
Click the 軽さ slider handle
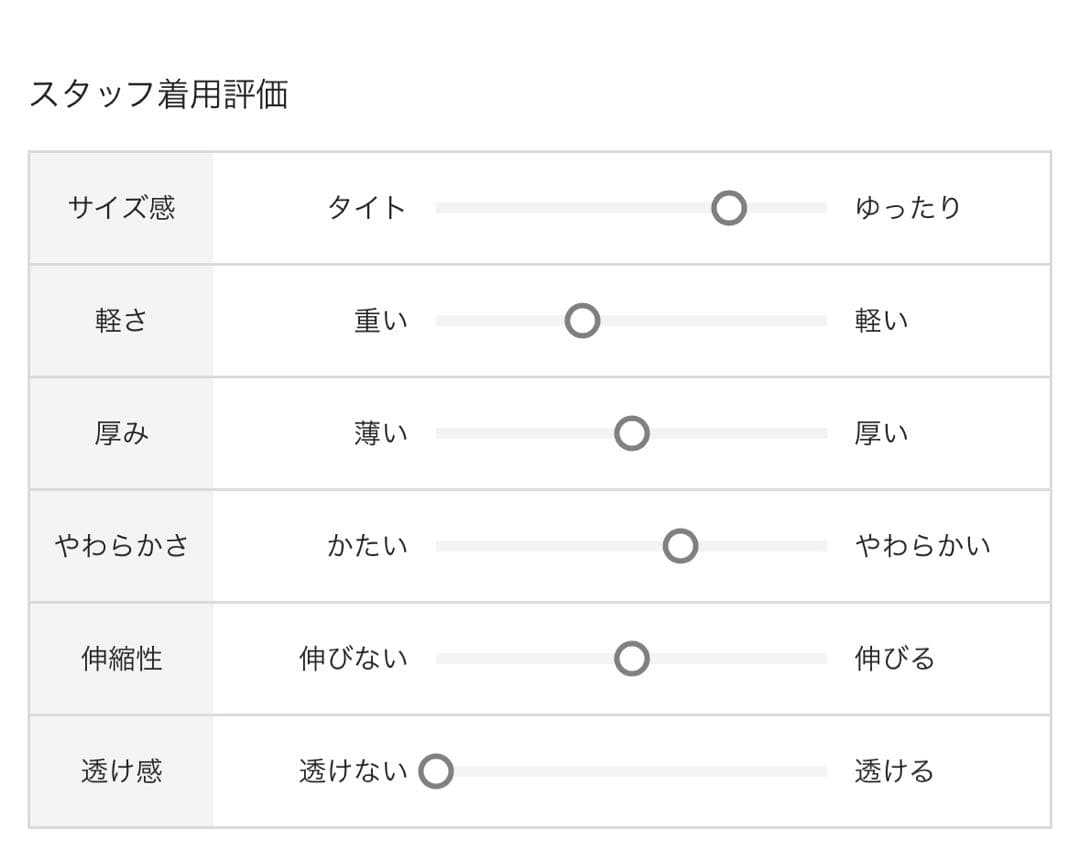click(582, 321)
